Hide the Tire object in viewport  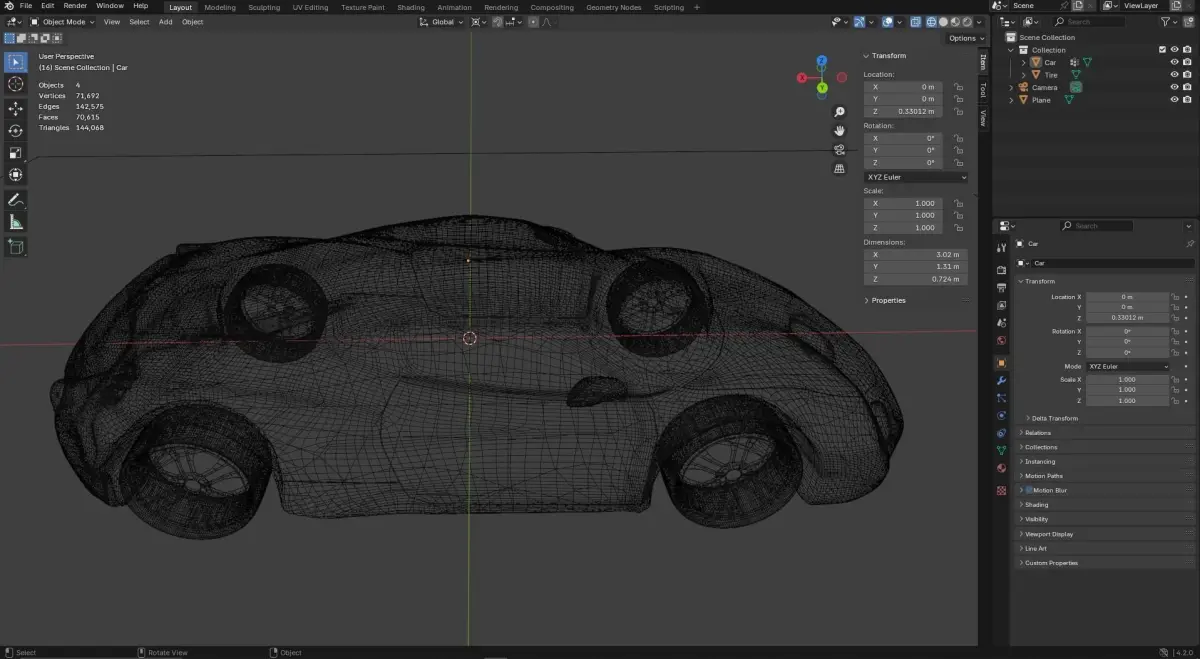1174,75
